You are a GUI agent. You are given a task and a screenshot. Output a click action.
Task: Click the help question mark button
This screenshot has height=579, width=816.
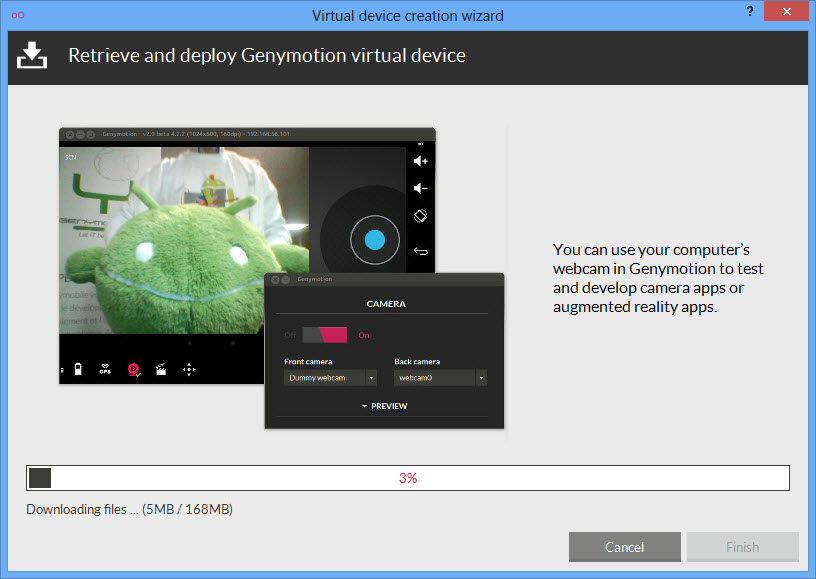(x=749, y=11)
